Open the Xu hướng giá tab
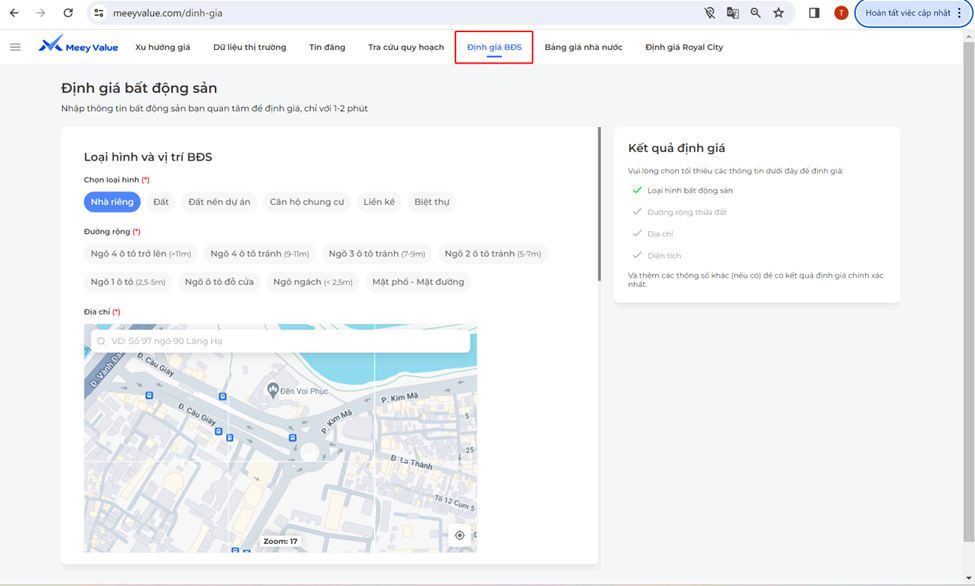The width and height of the screenshot is (975, 586). [x=162, y=47]
